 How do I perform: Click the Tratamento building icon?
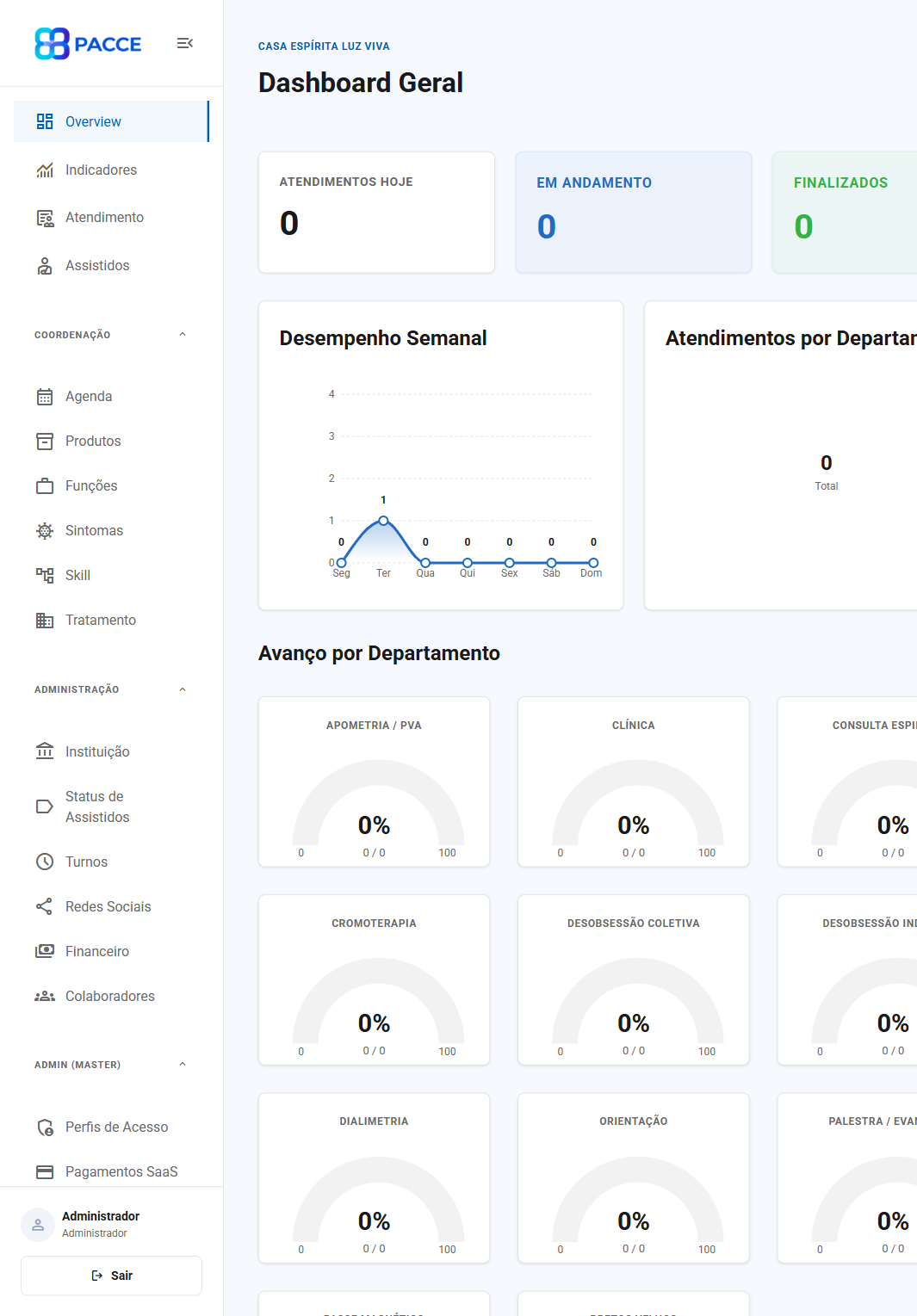point(45,621)
